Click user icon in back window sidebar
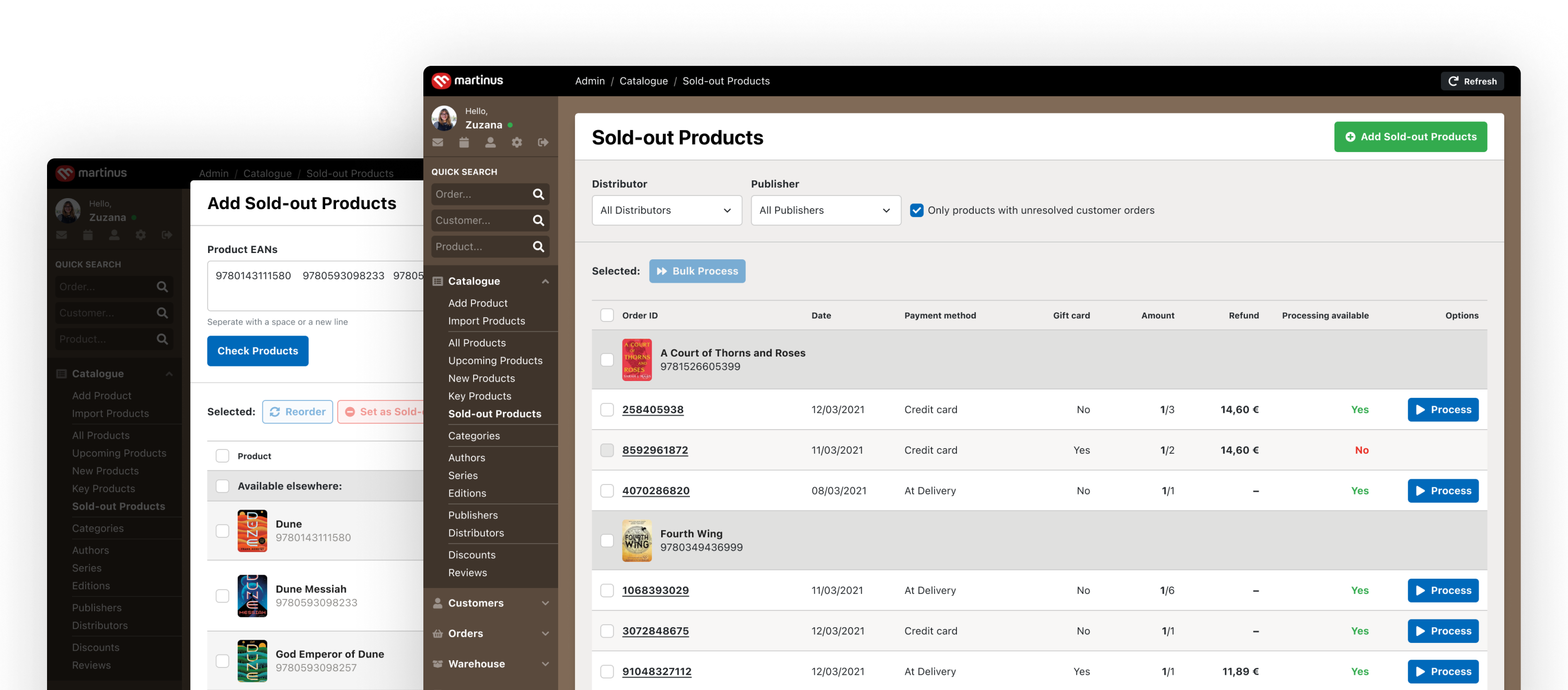1568x690 pixels. (x=114, y=235)
